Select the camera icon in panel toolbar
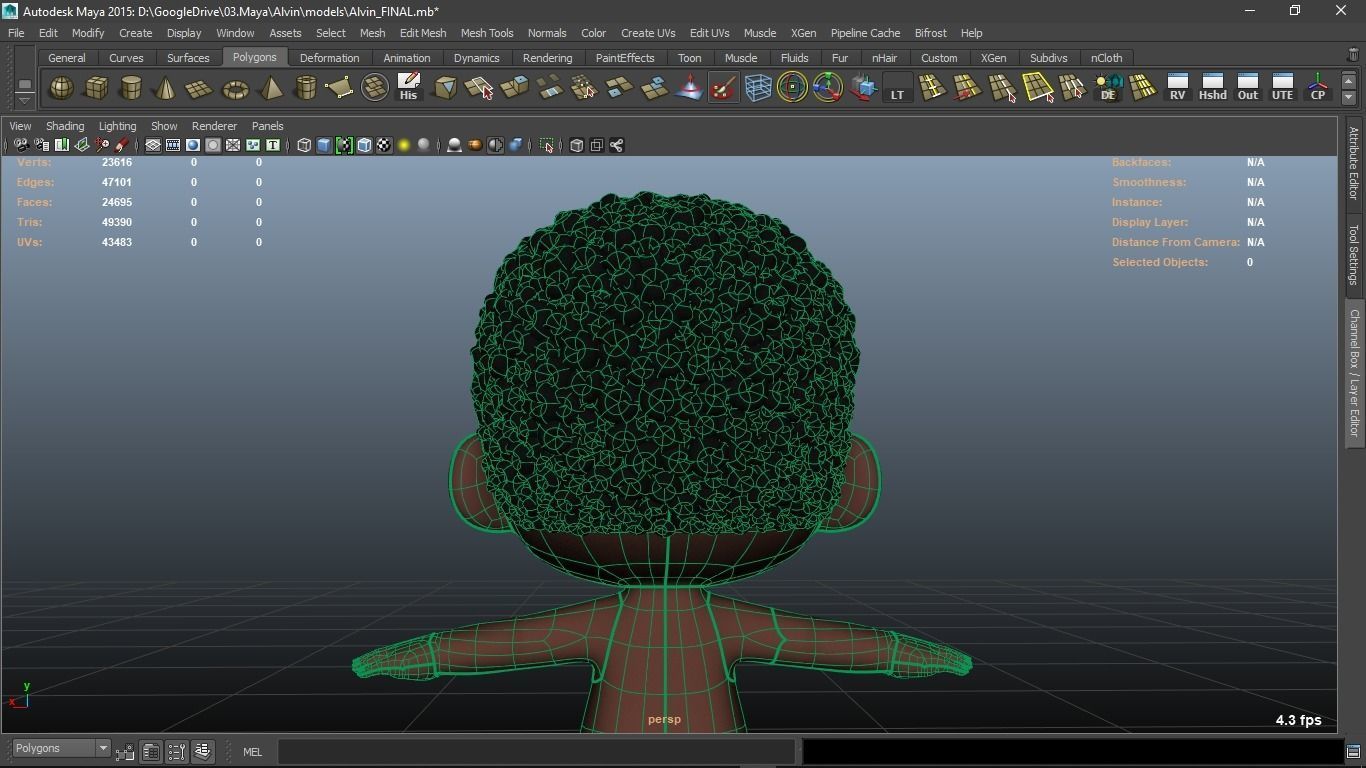The image size is (1366, 768). (x=21, y=145)
